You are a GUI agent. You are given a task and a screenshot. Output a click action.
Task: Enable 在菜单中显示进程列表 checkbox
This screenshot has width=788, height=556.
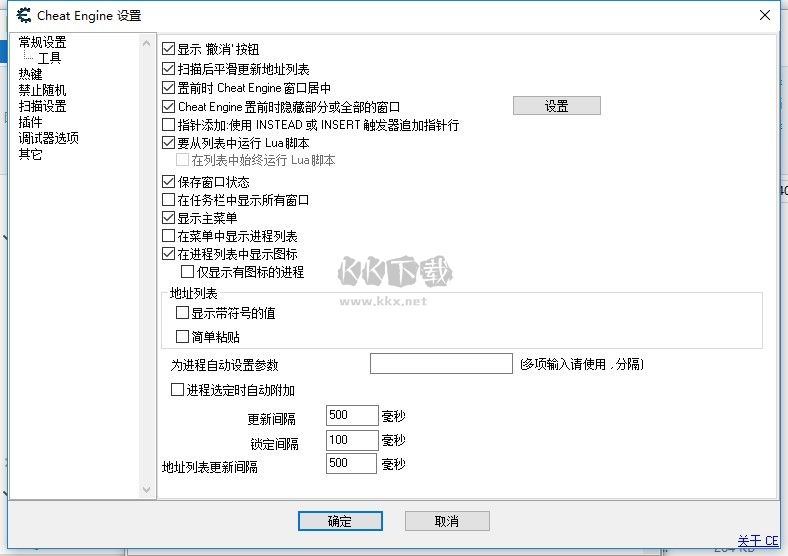(x=168, y=236)
